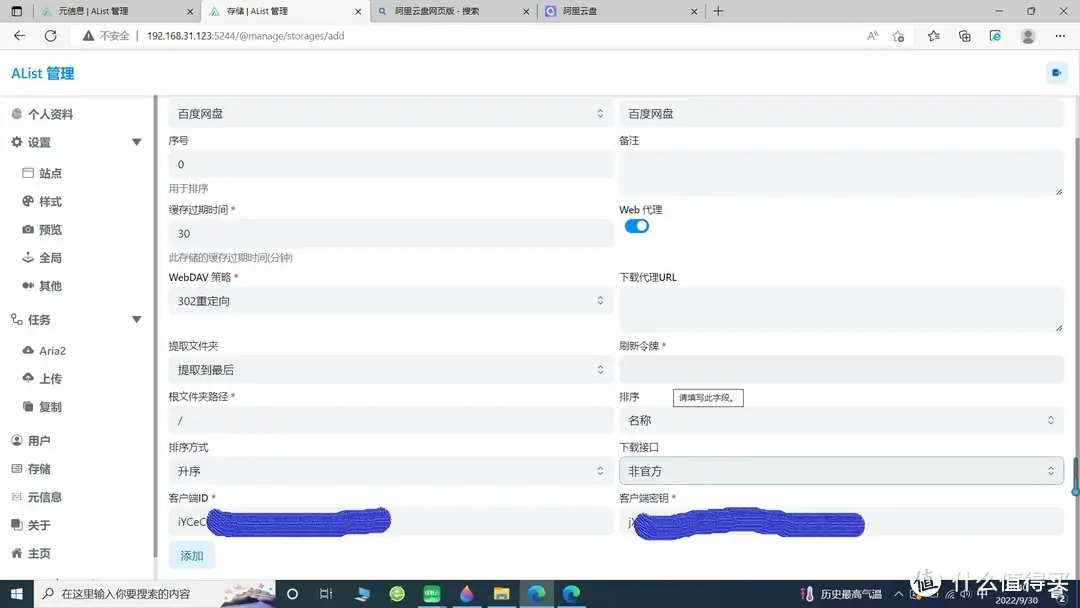Screen dimensions: 1080x608
Task: Collapse the 任务 sidebar section
Action: tap(136, 319)
